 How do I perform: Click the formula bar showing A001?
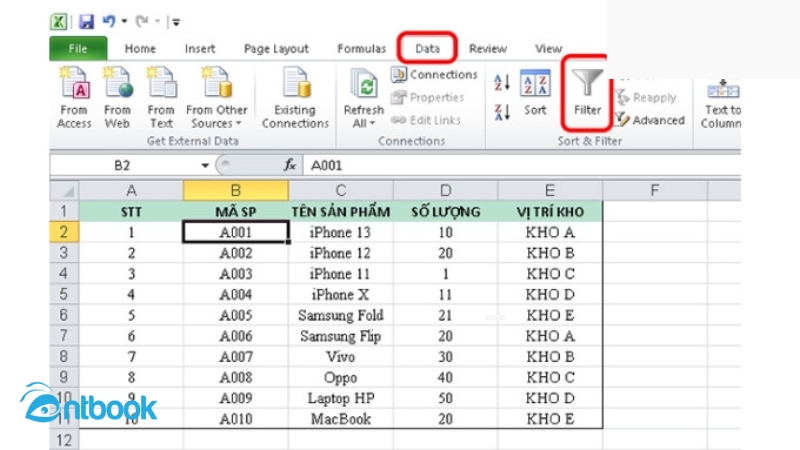[520, 165]
